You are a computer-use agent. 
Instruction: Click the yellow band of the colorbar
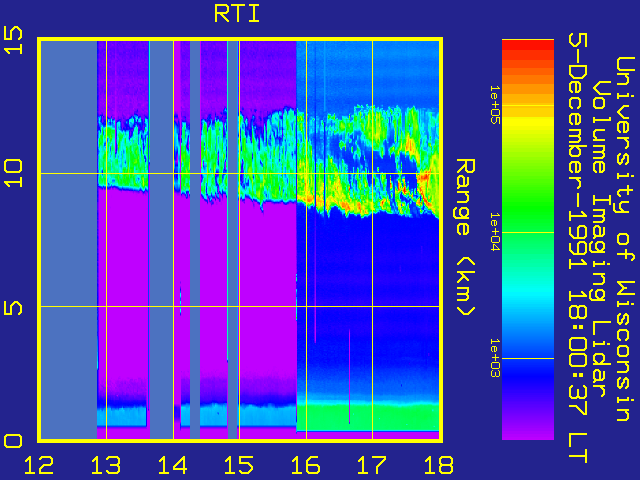pyautogui.click(x=528, y=122)
